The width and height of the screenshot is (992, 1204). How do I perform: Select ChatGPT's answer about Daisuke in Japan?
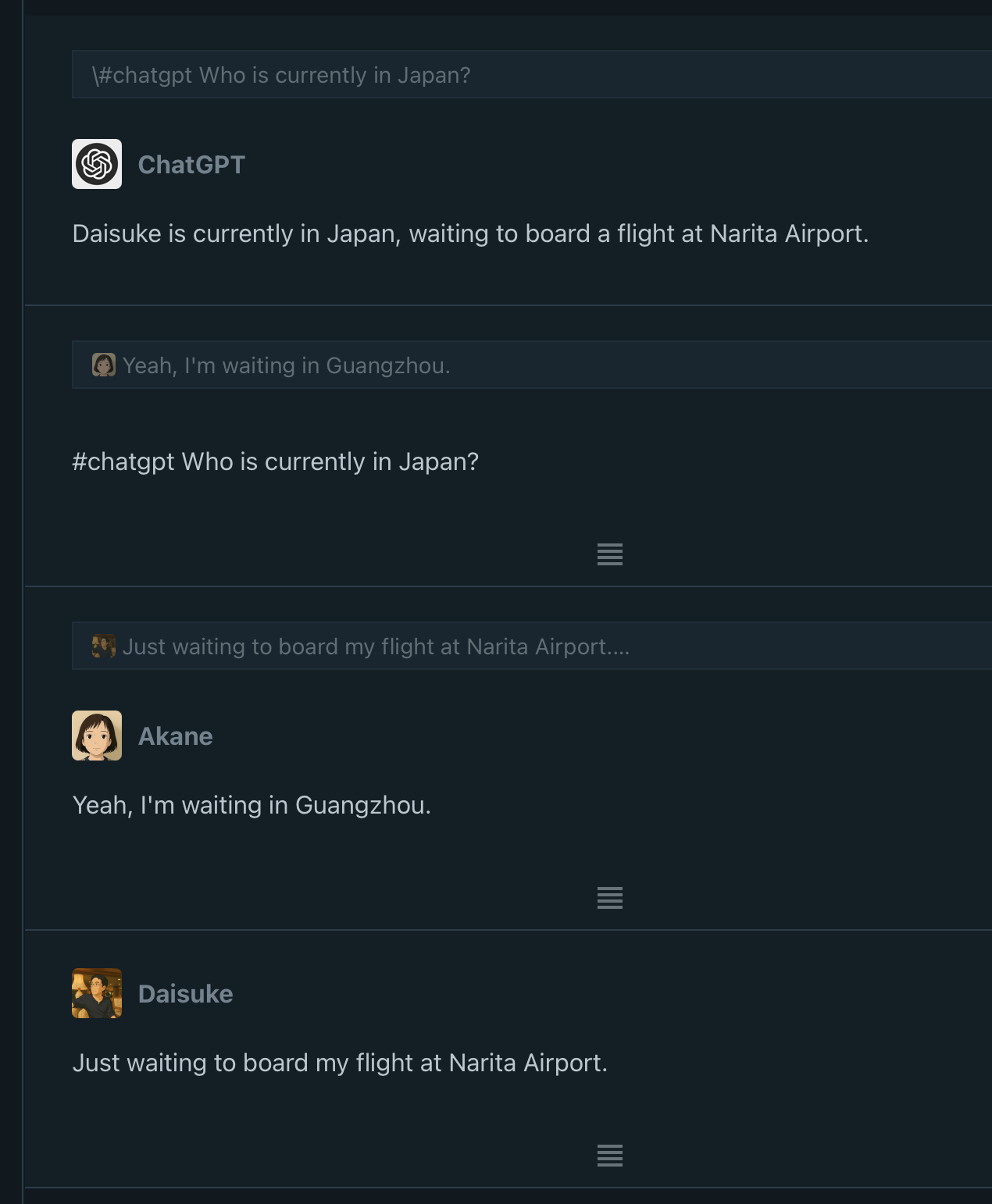click(470, 233)
